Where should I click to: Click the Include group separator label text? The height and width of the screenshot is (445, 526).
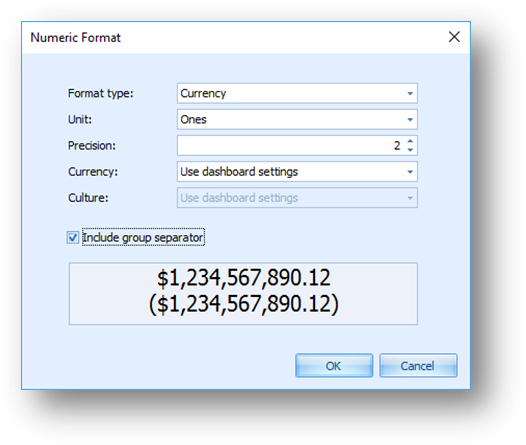click(x=143, y=237)
